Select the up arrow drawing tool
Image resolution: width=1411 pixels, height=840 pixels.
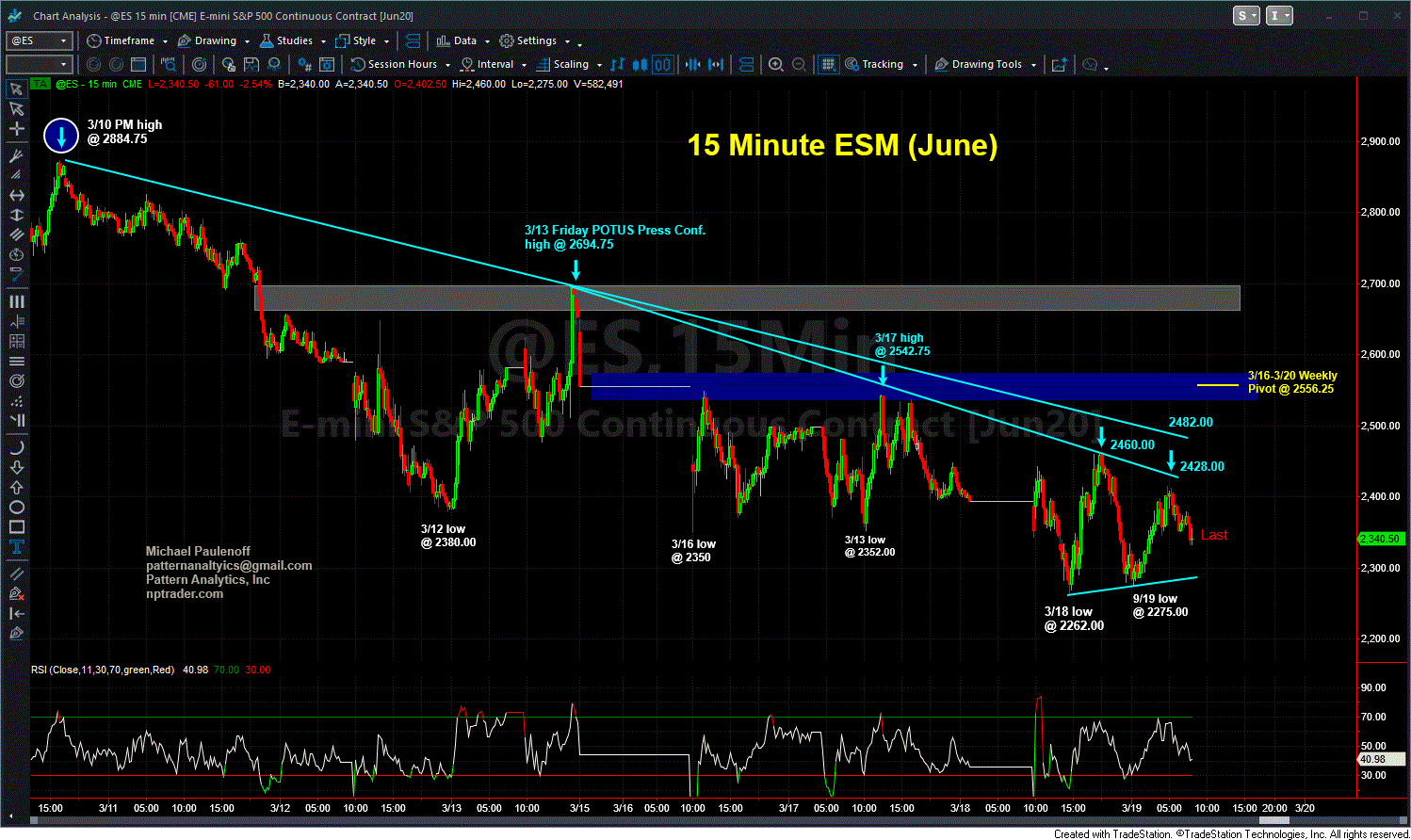(16, 487)
